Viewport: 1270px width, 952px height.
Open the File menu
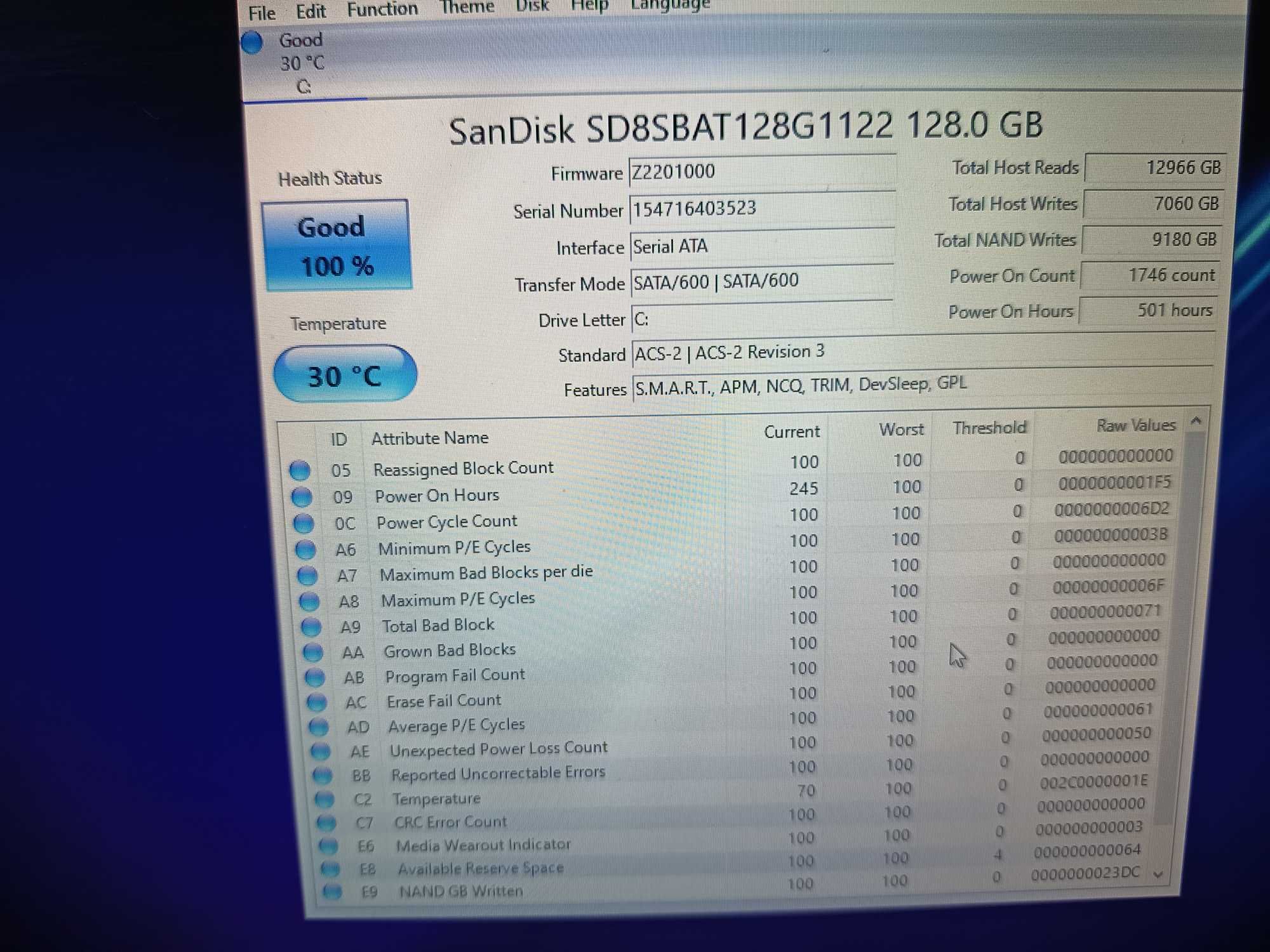tap(262, 13)
